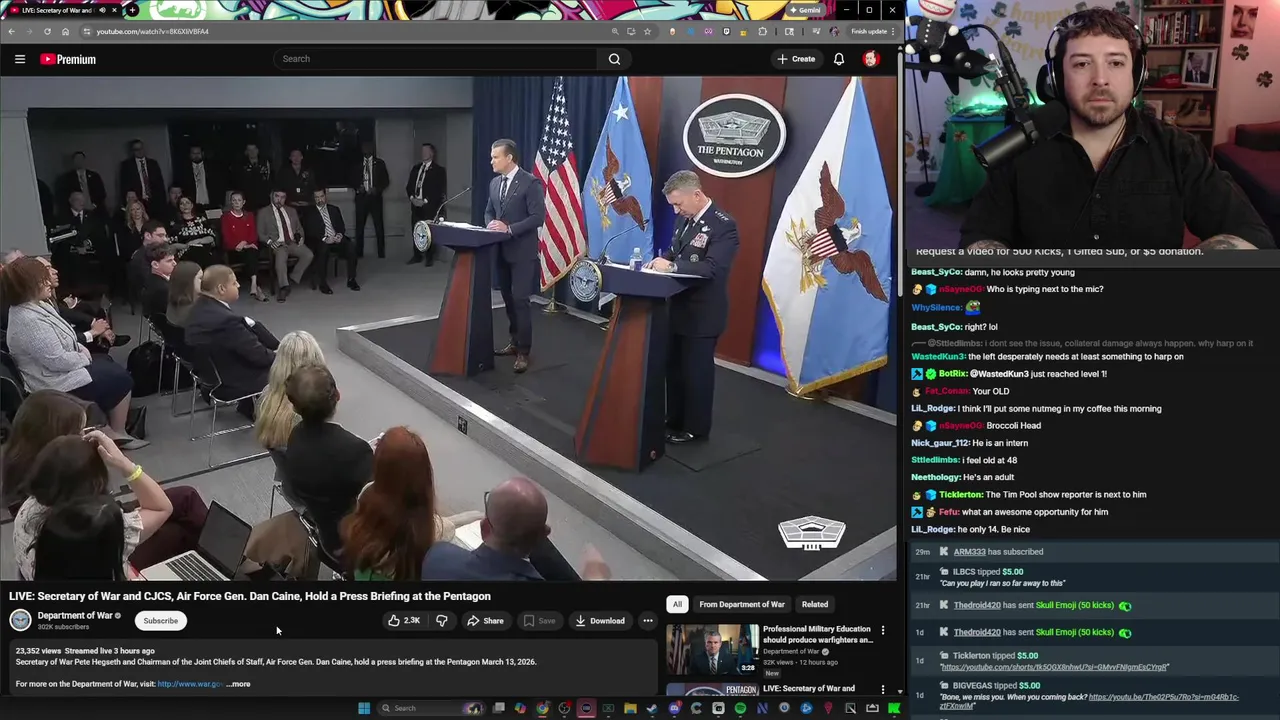Open a new browser tab
This screenshot has height=720, width=1280.
(132, 10)
